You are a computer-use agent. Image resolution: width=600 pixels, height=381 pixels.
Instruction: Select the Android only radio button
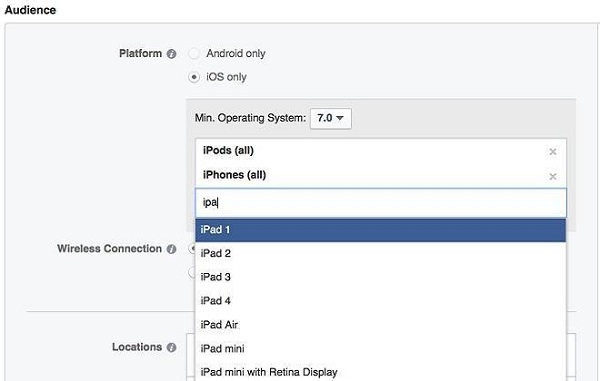pos(194,54)
